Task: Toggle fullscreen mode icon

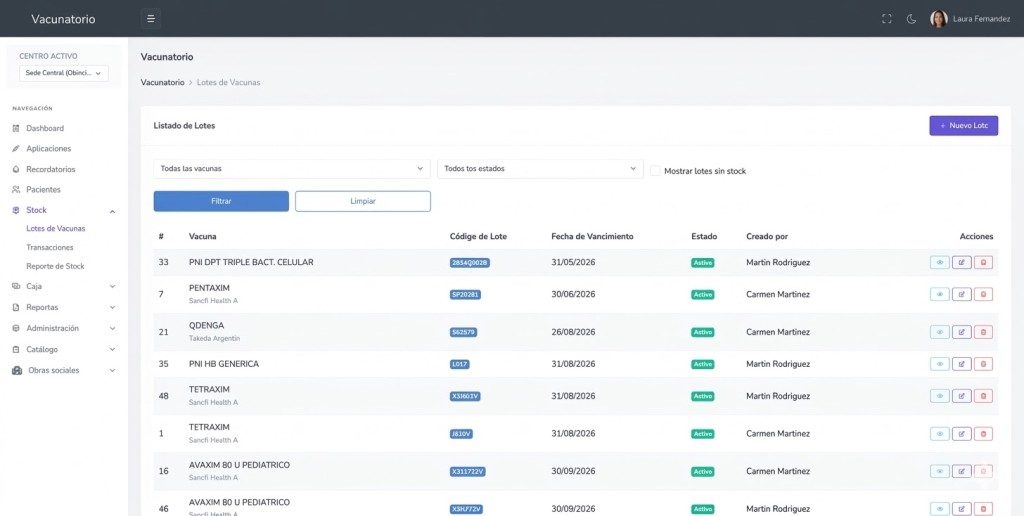Action: pos(886,18)
